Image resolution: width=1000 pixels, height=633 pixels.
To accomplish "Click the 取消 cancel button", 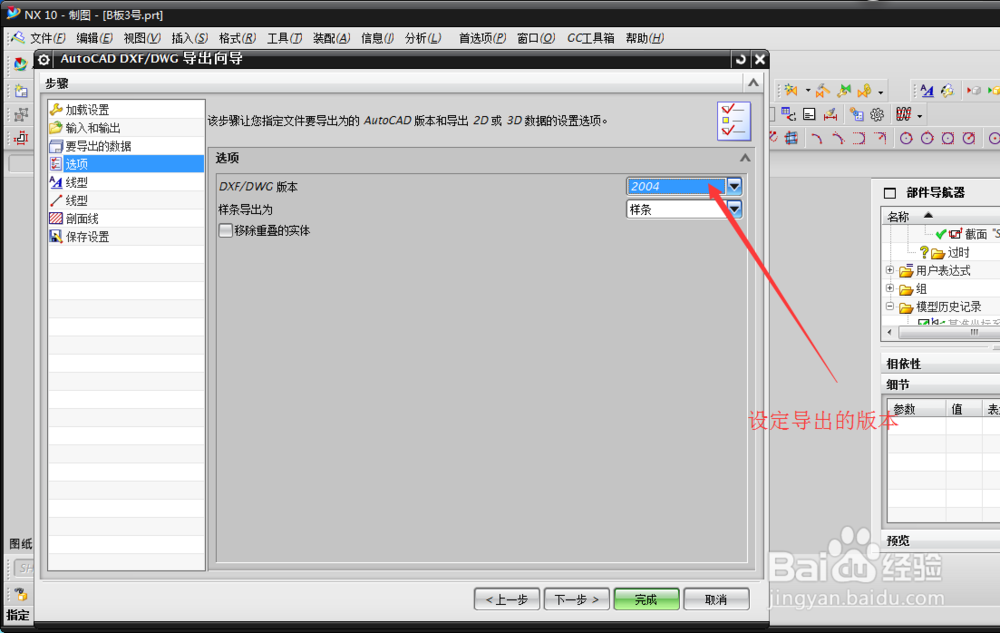I will tap(716, 599).
